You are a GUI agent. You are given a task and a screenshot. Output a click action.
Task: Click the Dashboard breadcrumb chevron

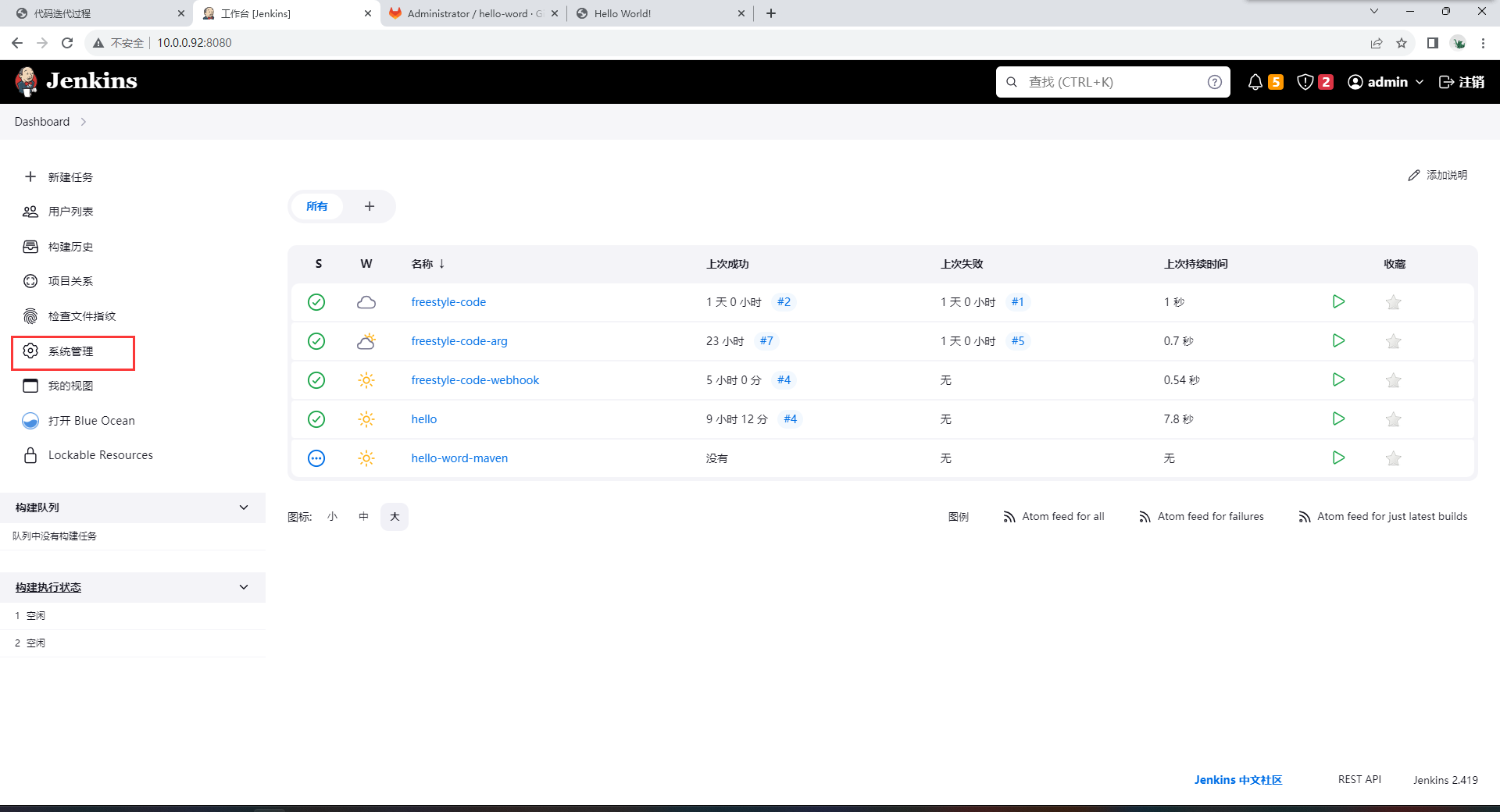click(x=84, y=122)
